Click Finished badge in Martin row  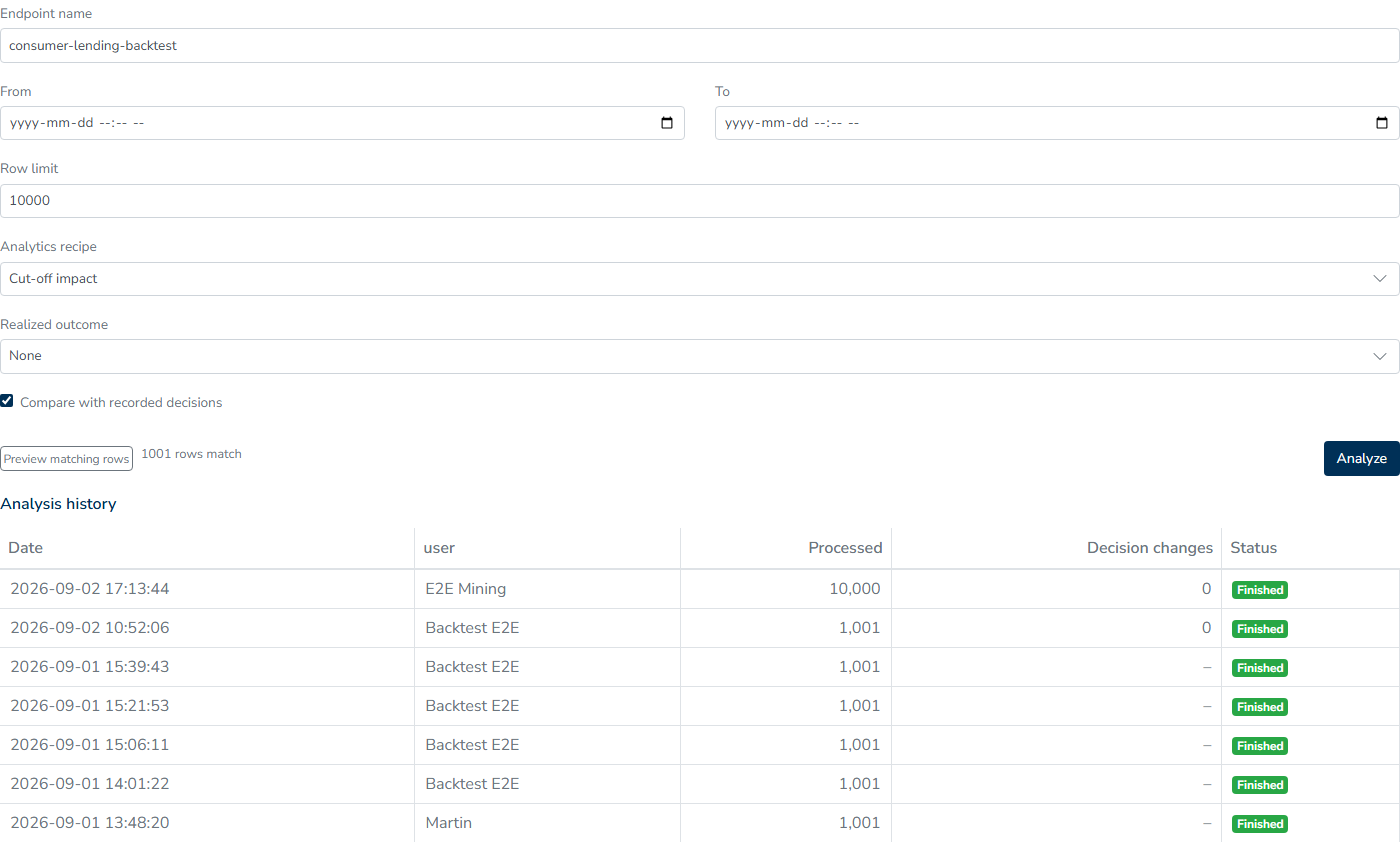tap(1260, 824)
